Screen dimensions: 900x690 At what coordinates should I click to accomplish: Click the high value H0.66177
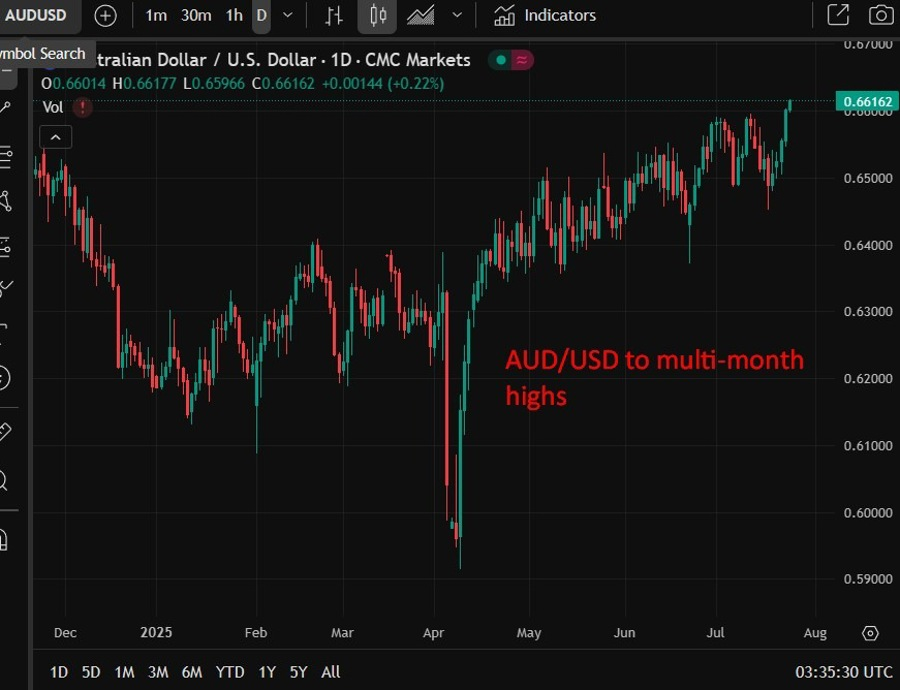click(144, 84)
